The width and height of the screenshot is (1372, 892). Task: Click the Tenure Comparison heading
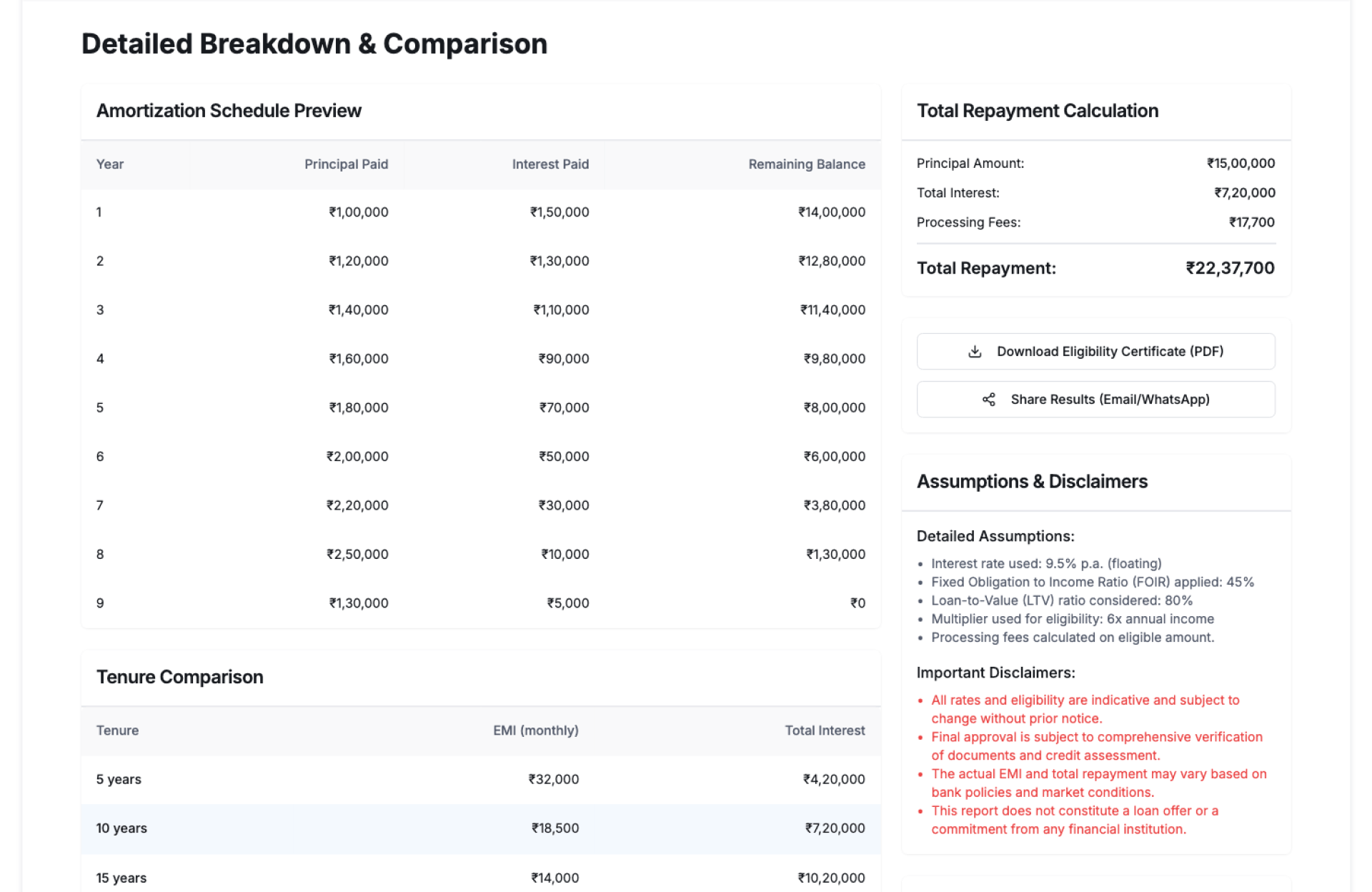click(x=180, y=677)
